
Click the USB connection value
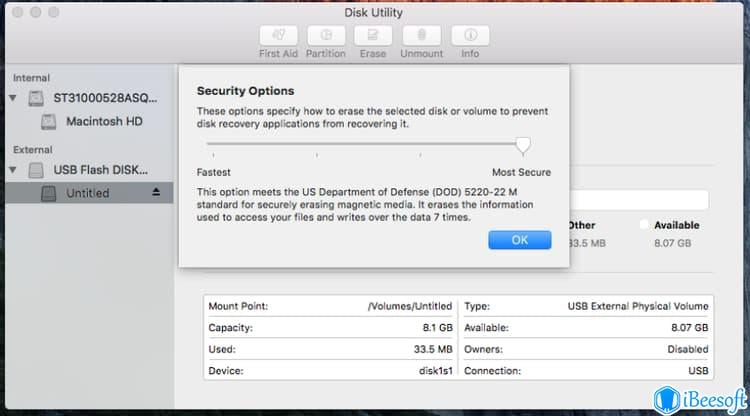[698, 371]
